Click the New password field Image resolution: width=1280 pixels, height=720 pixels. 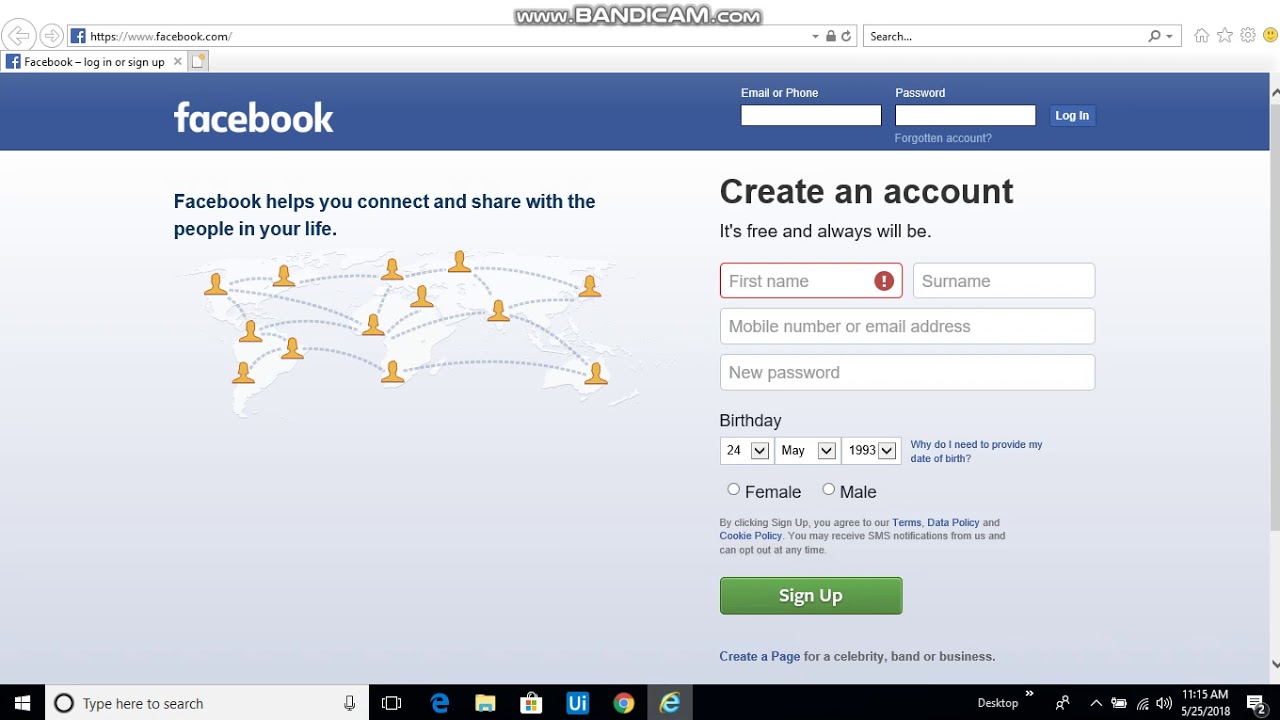coord(907,372)
